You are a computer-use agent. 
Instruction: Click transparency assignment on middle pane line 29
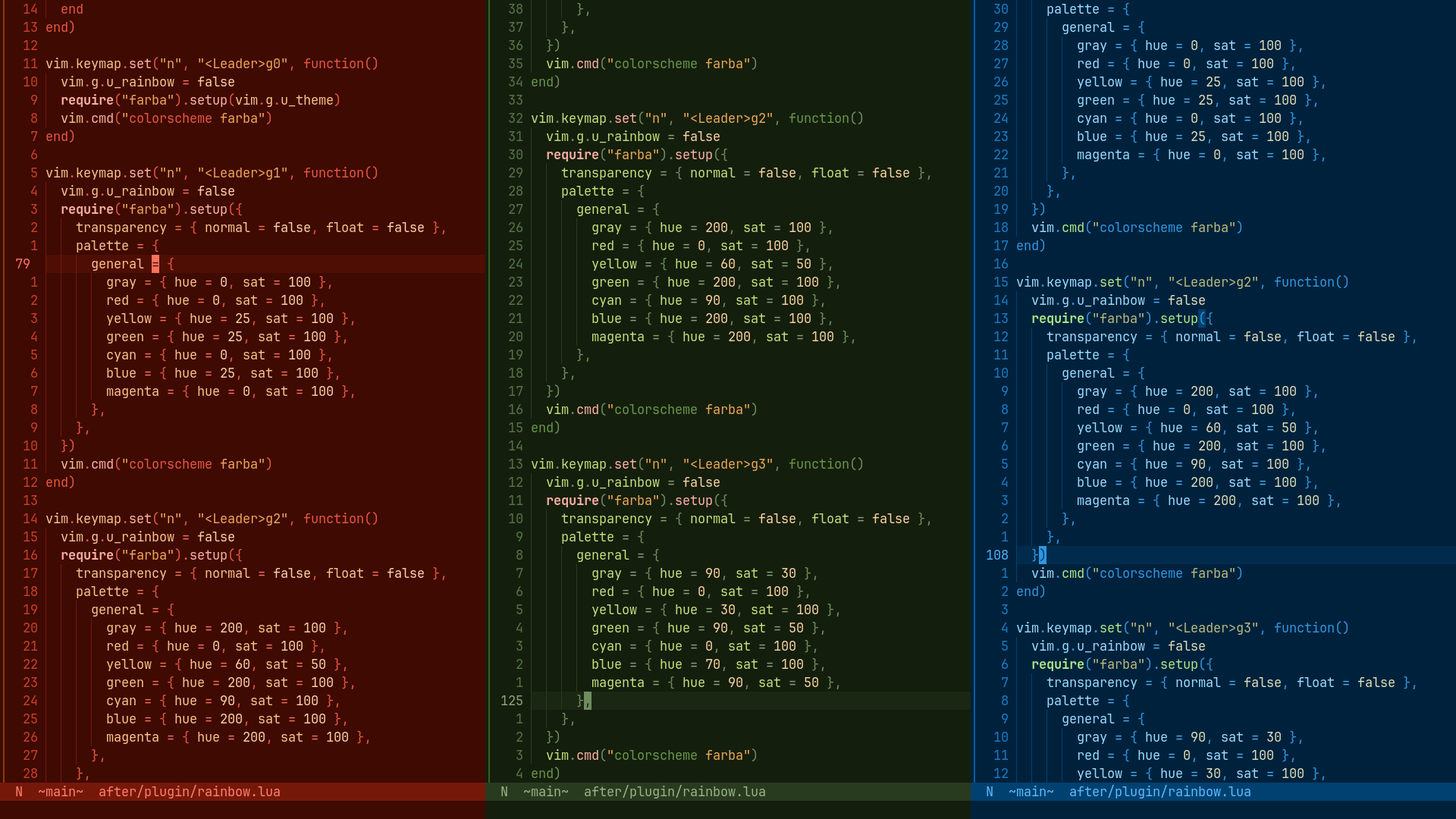(607, 173)
